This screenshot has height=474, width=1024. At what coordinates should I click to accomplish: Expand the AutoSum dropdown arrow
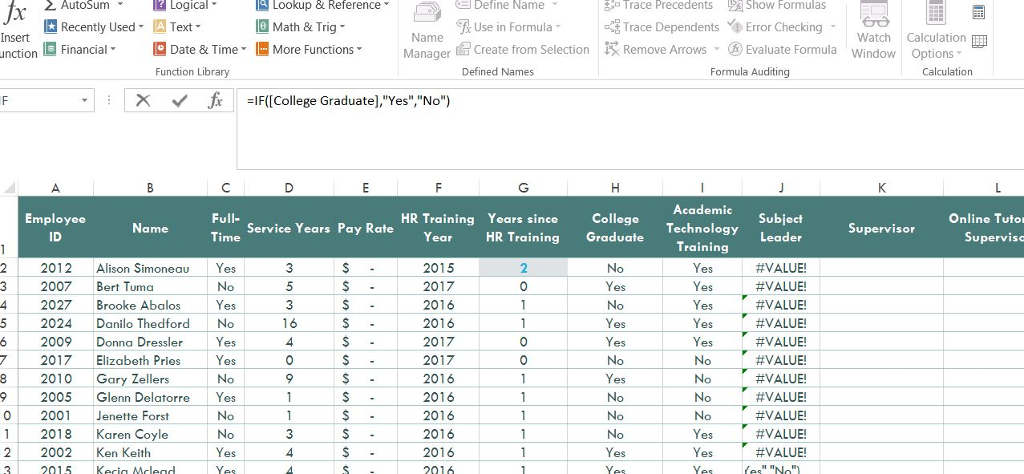(x=120, y=5)
